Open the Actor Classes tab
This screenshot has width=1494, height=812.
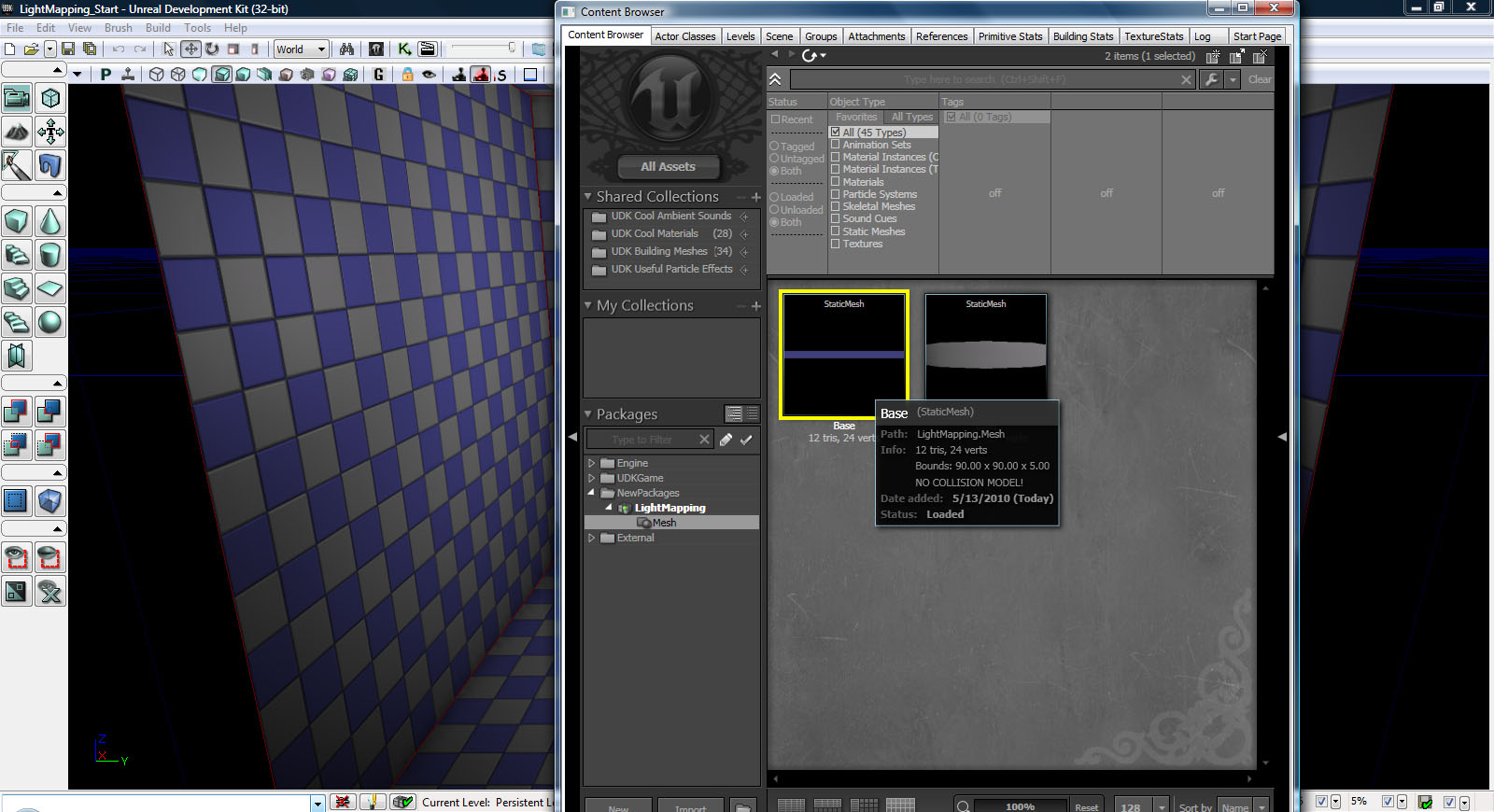click(684, 36)
